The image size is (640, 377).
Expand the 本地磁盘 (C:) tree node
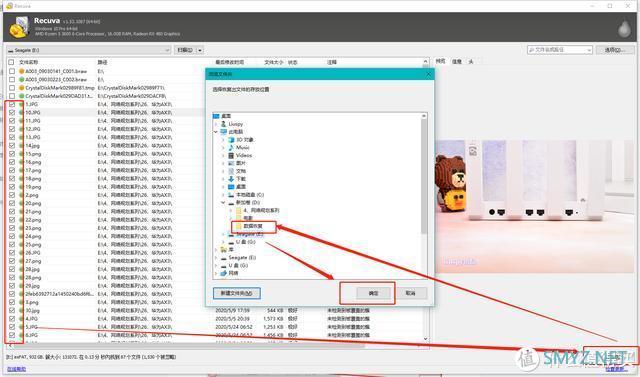click(x=223, y=195)
